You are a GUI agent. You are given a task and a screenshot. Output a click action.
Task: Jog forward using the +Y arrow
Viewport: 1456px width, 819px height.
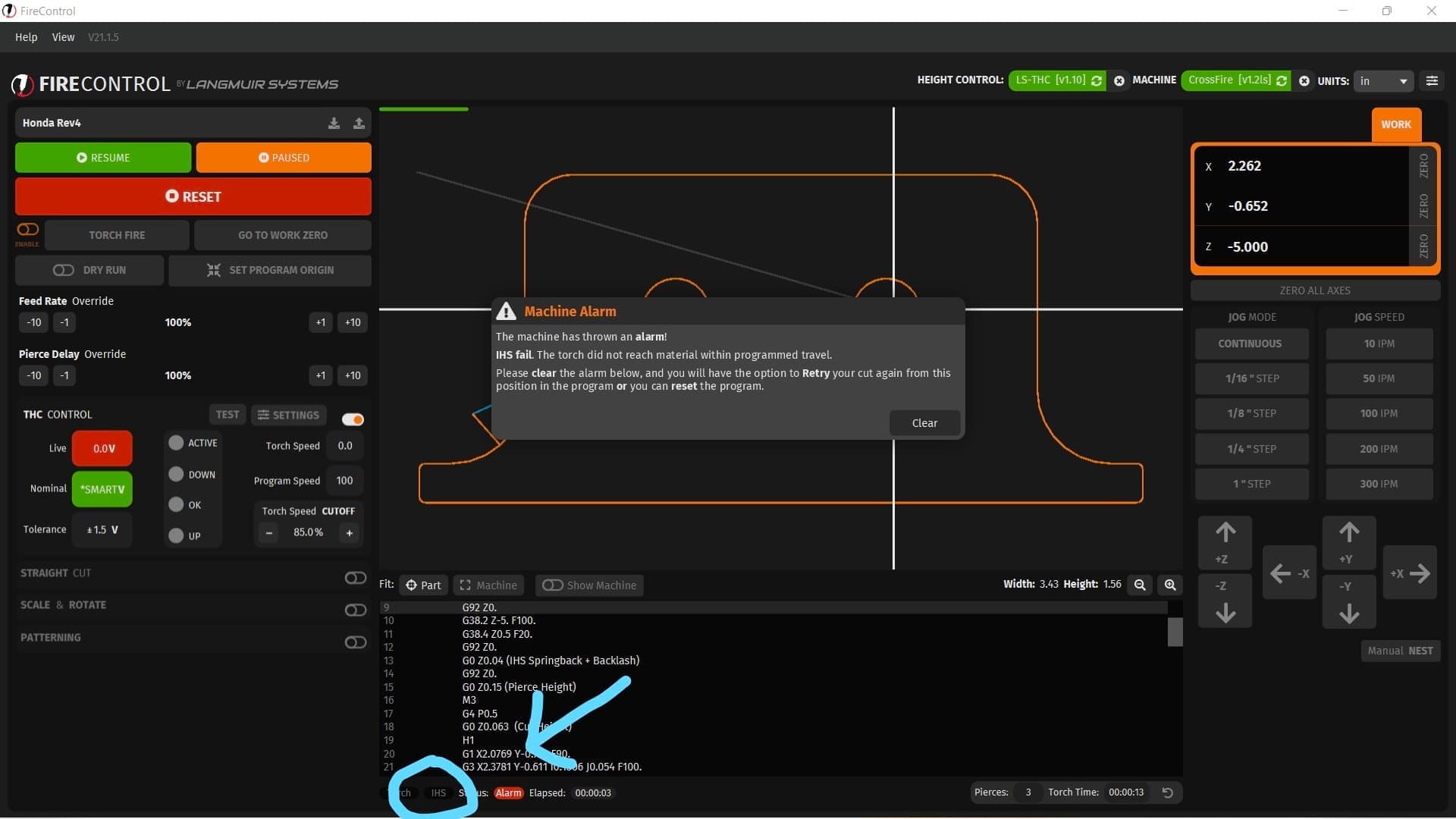(1348, 542)
